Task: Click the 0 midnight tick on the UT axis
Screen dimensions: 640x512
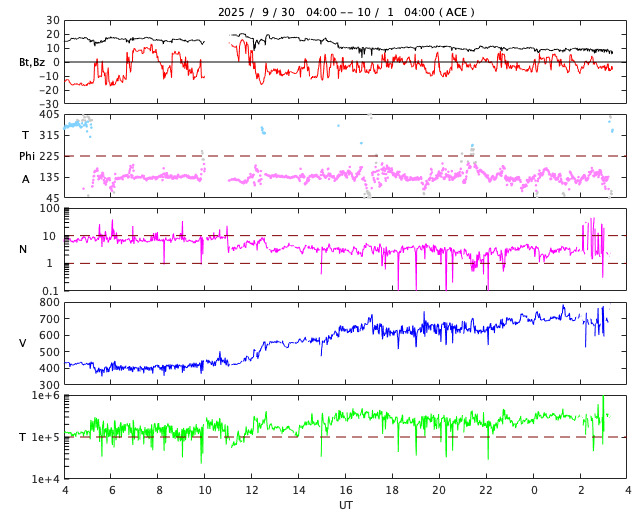Action: (534, 491)
